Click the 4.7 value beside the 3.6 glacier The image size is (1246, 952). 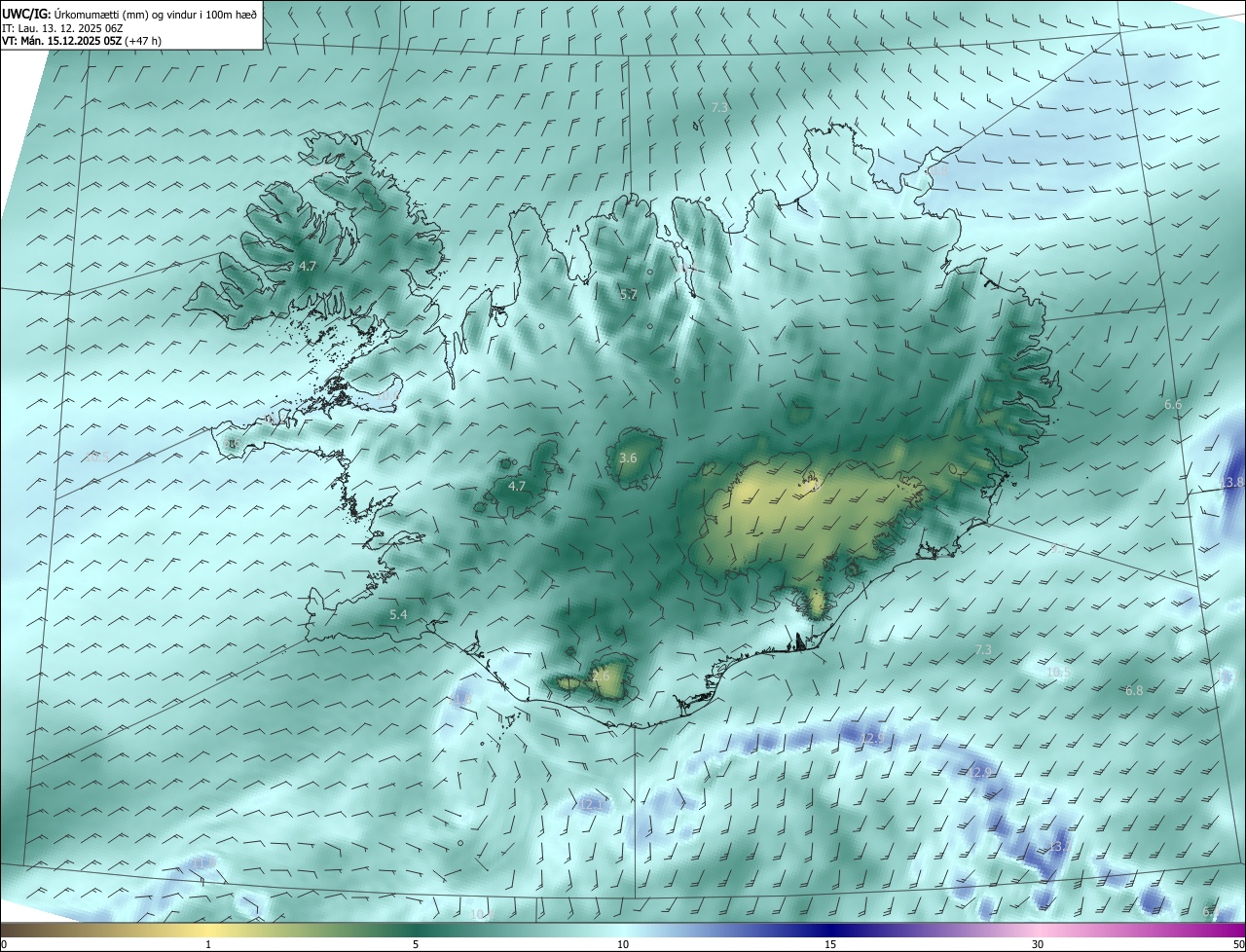(517, 486)
